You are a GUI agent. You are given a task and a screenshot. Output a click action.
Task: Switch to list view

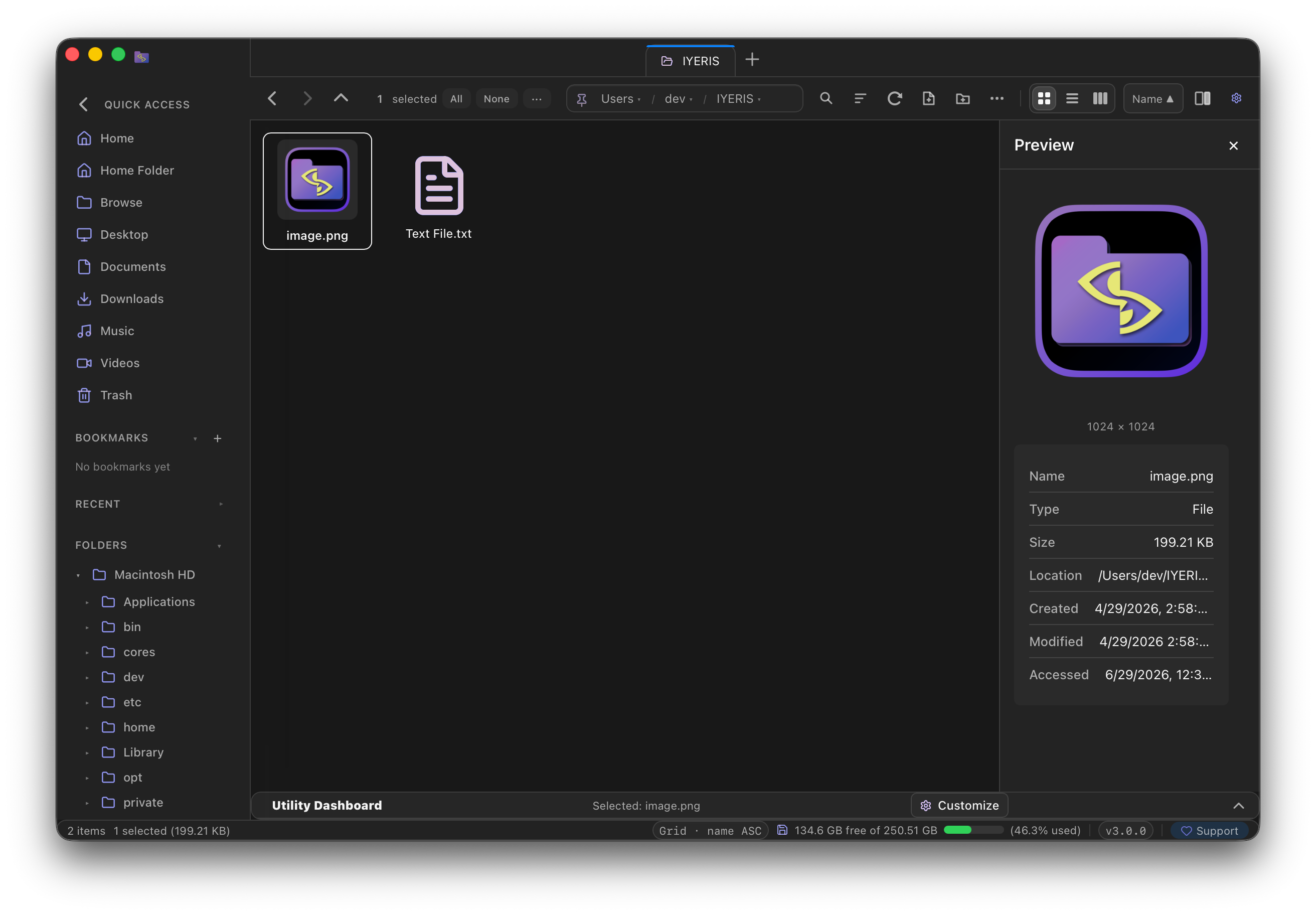1072,99
